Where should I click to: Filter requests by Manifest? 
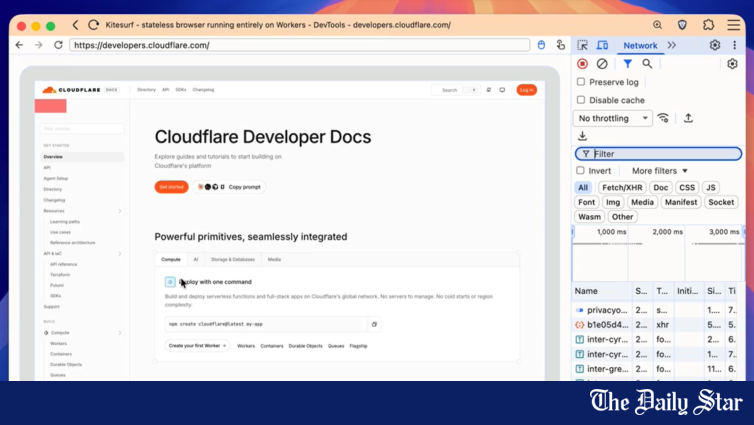coord(680,202)
